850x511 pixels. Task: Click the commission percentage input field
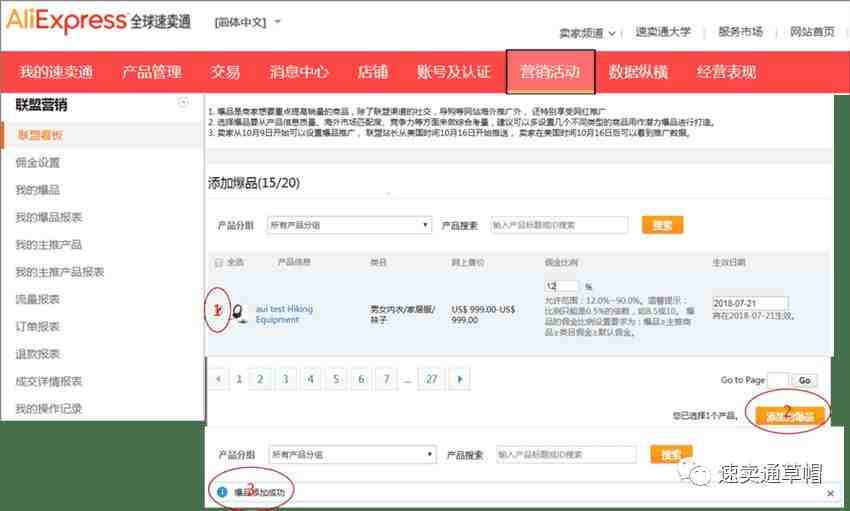pyautogui.click(x=562, y=286)
